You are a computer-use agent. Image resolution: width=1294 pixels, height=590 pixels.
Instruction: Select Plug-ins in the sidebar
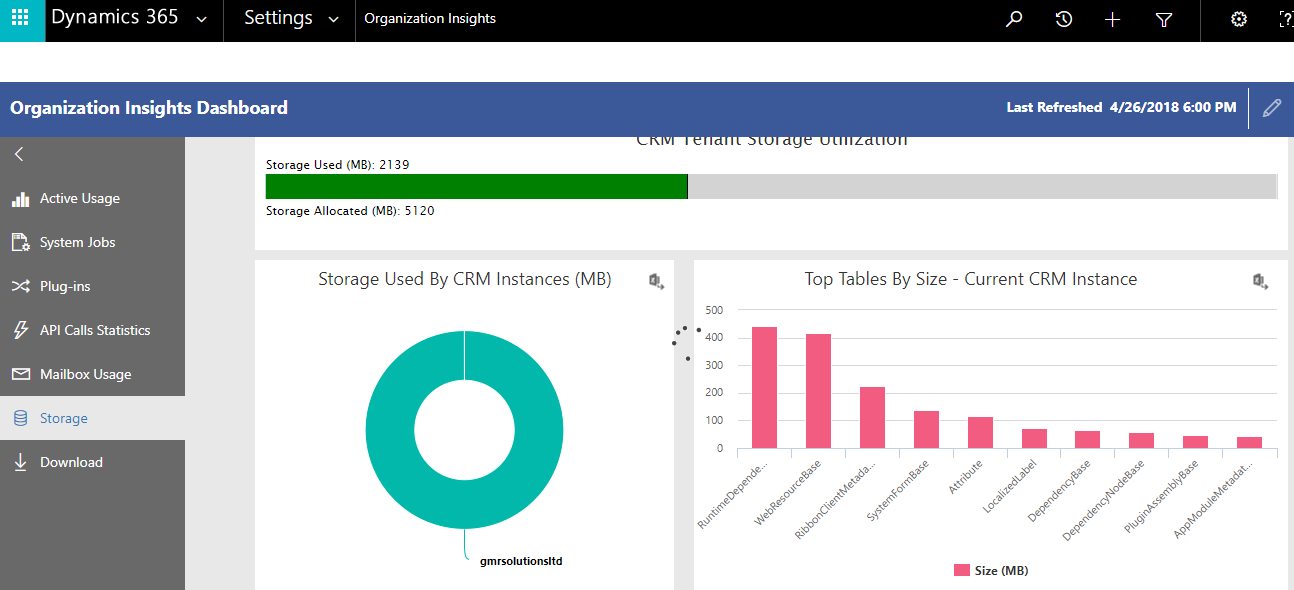coord(65,286)
